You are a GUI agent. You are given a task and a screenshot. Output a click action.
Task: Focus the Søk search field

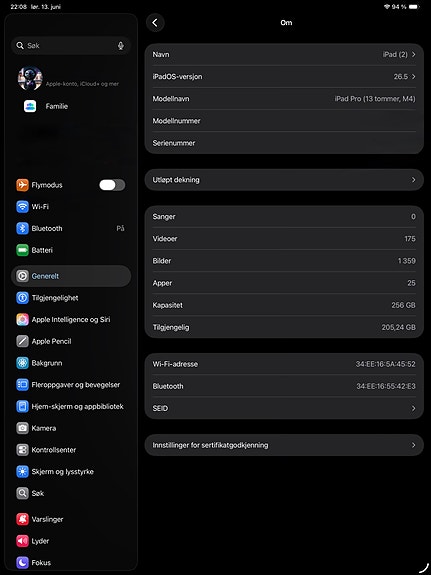71,46
